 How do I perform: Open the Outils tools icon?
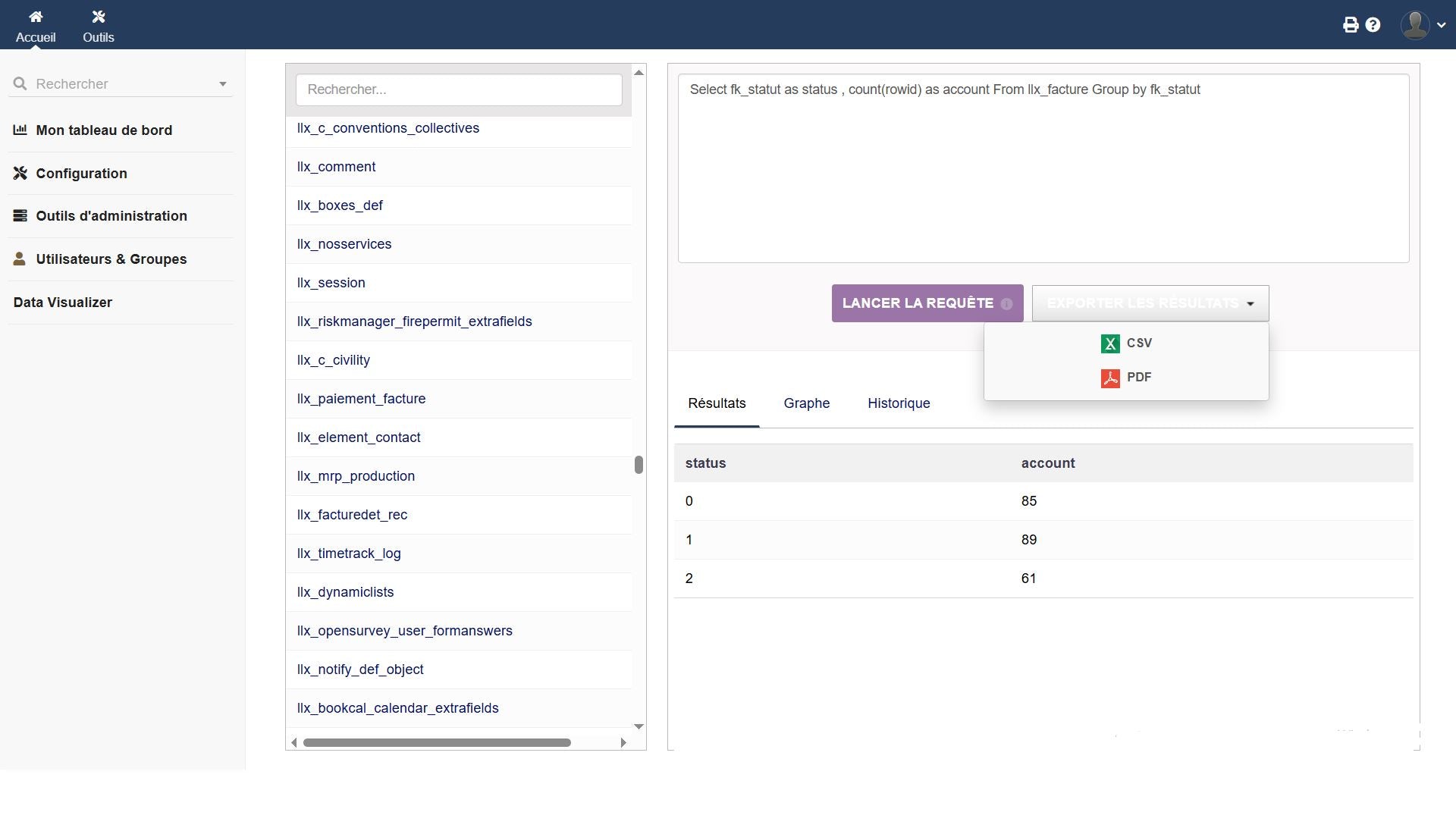[x=98, y=17]
